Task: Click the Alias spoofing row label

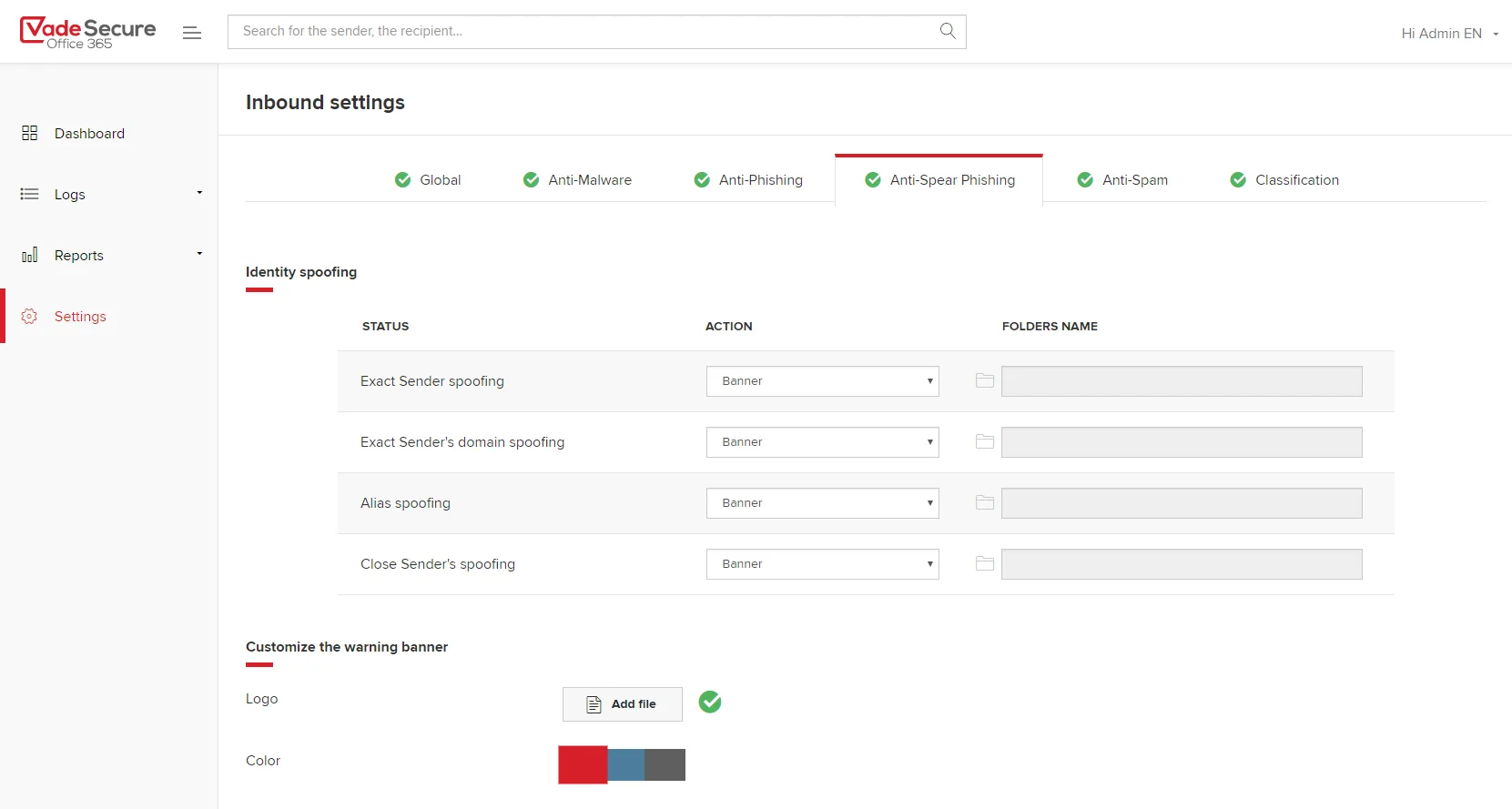Action: (405, 502)
